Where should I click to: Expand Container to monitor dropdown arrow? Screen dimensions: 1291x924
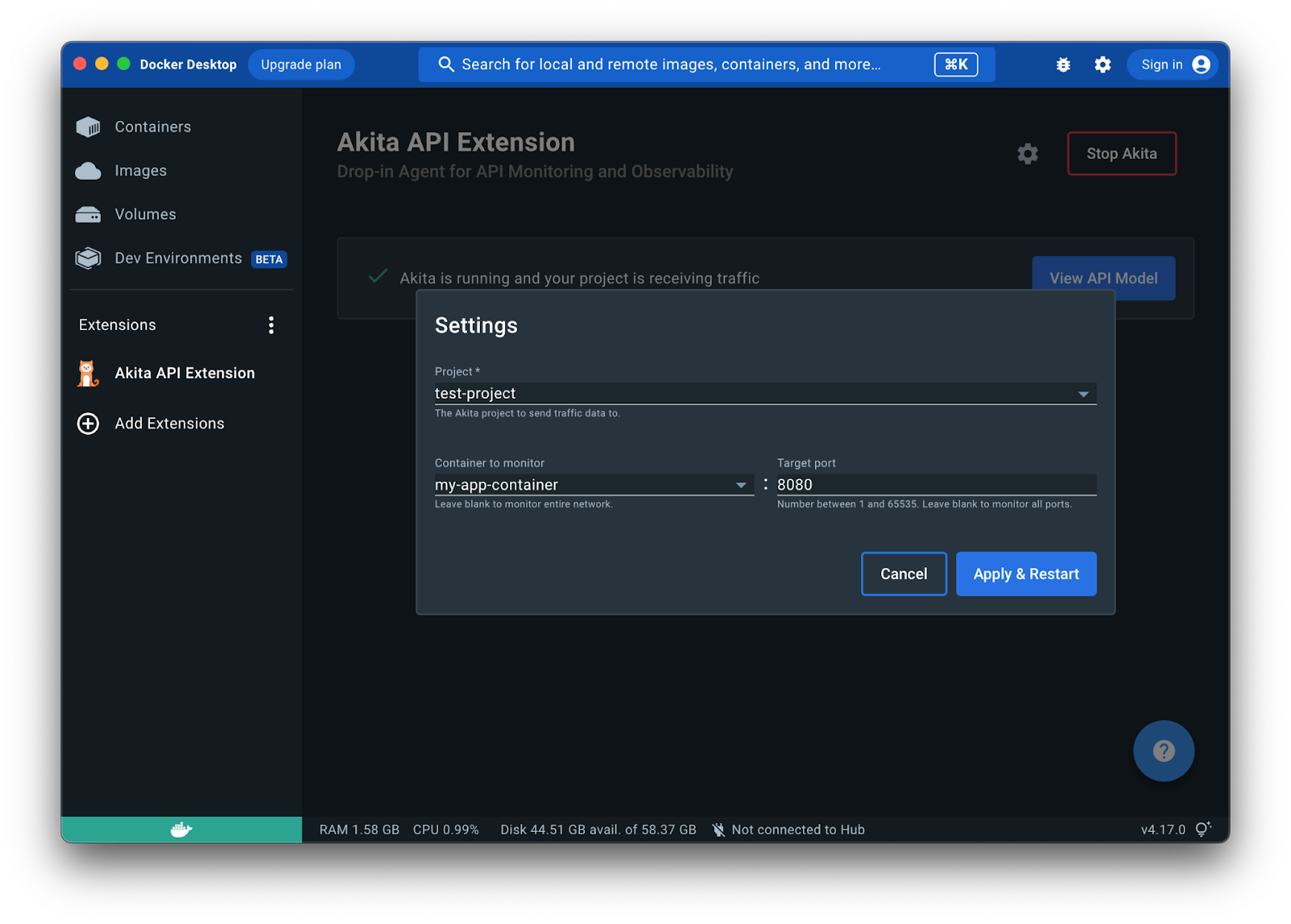[x=741, y=485]
